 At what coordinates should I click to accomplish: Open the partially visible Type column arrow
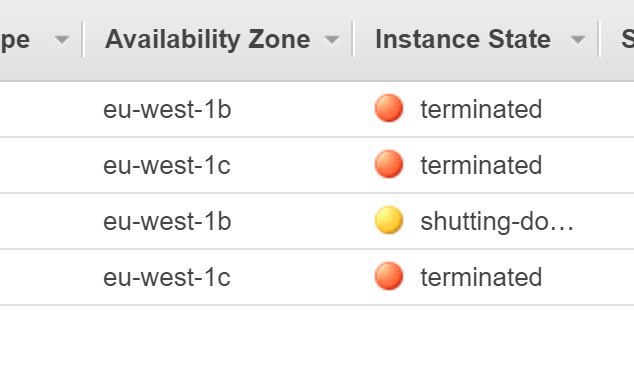tap(62, 40)
